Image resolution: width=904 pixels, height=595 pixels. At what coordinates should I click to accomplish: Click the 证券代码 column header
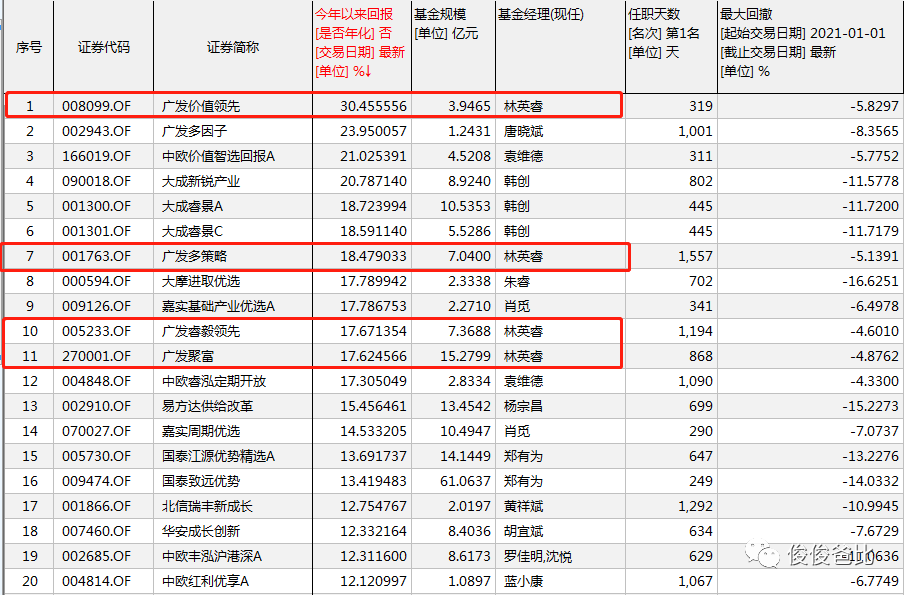click(104, 47)
